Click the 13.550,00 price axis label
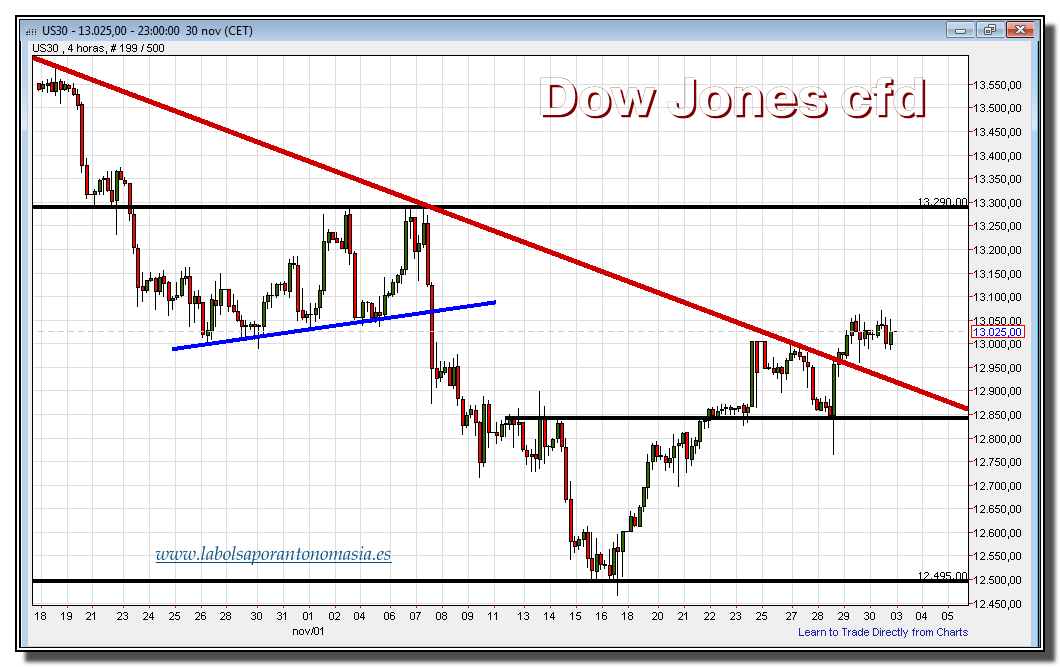 (997, 85)
